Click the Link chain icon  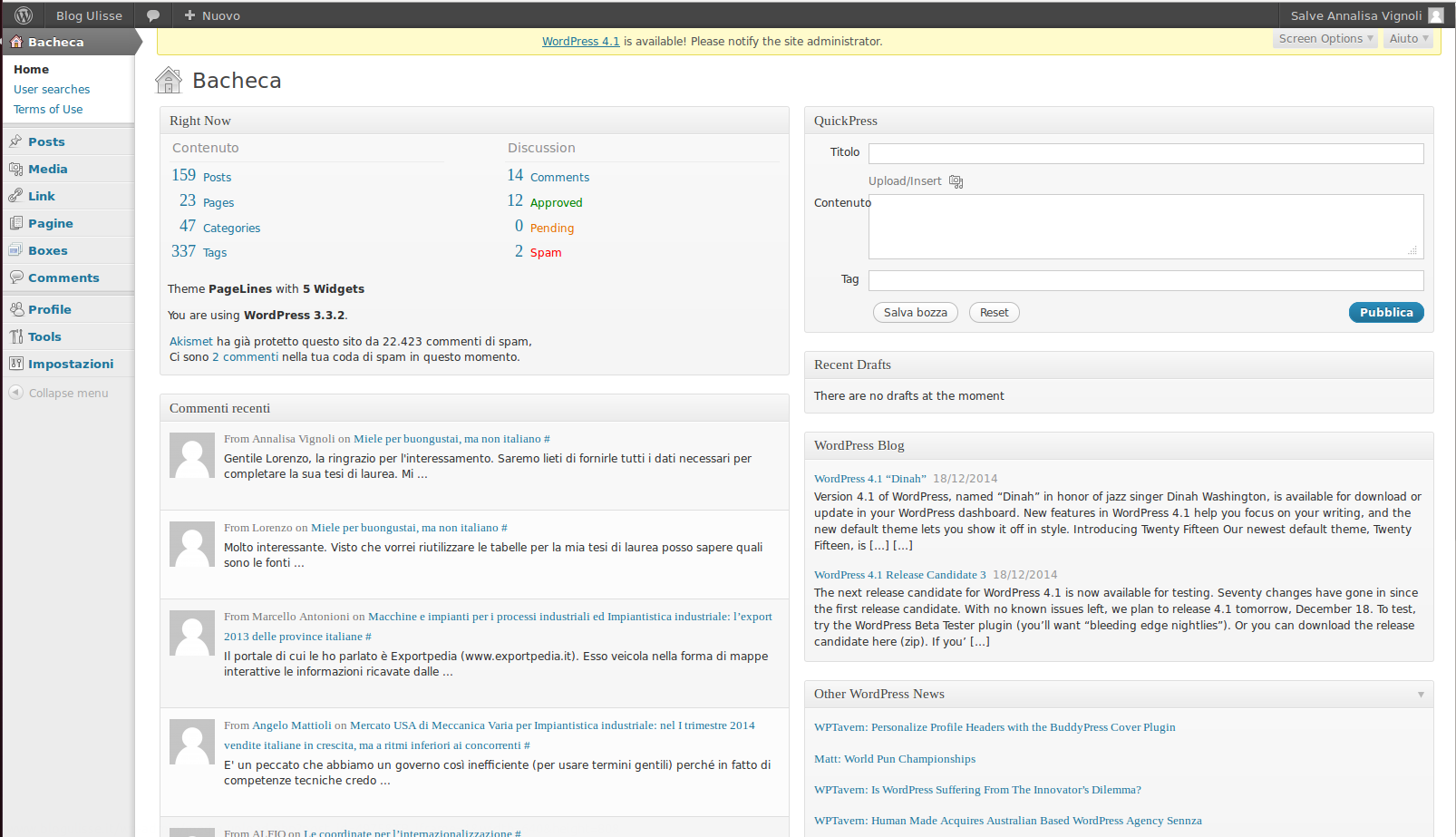click(16, 196)
